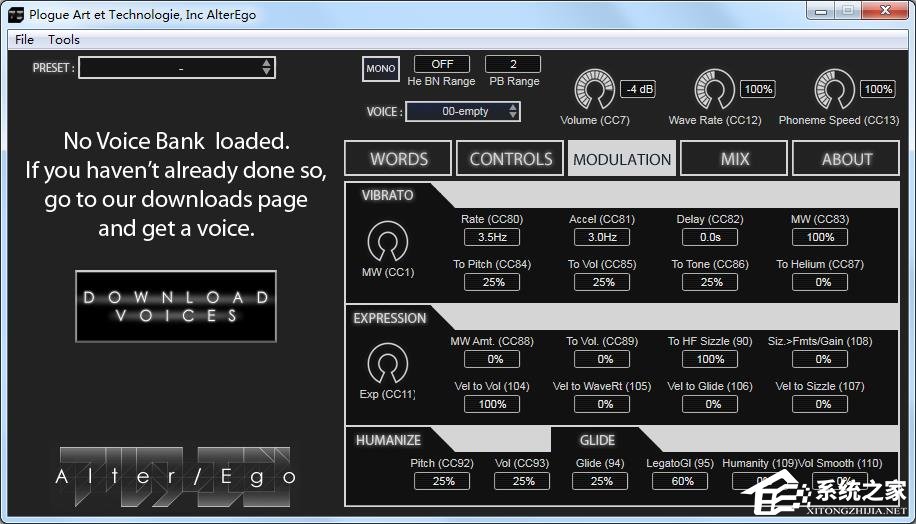916x524 pixels.
Task: Switch to the WORDS tab
Action: [x=398, y=159]
